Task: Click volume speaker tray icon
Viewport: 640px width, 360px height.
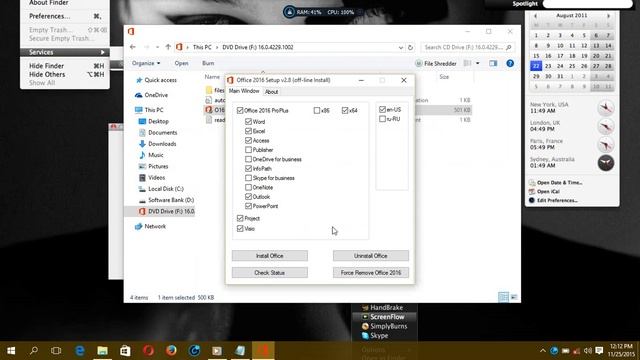Action: pos(588,351)
